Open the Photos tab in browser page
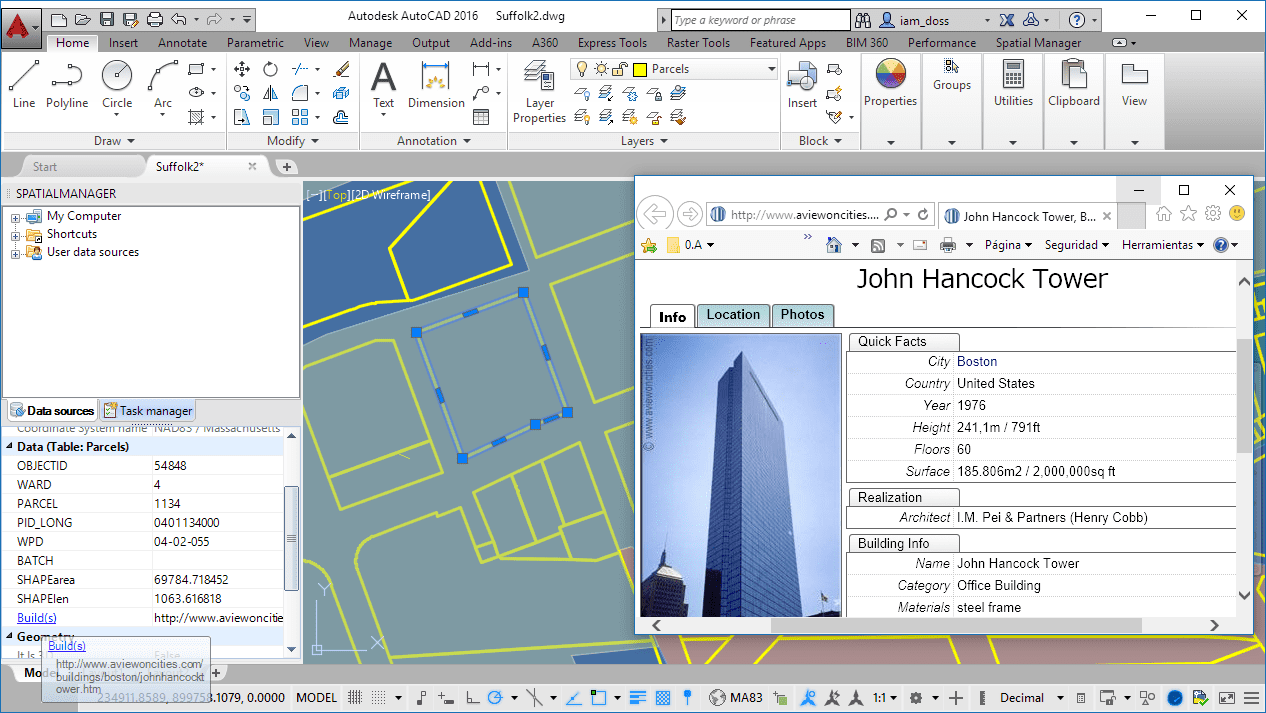Viewport: 1266px width, 713px height. (802, 315)
